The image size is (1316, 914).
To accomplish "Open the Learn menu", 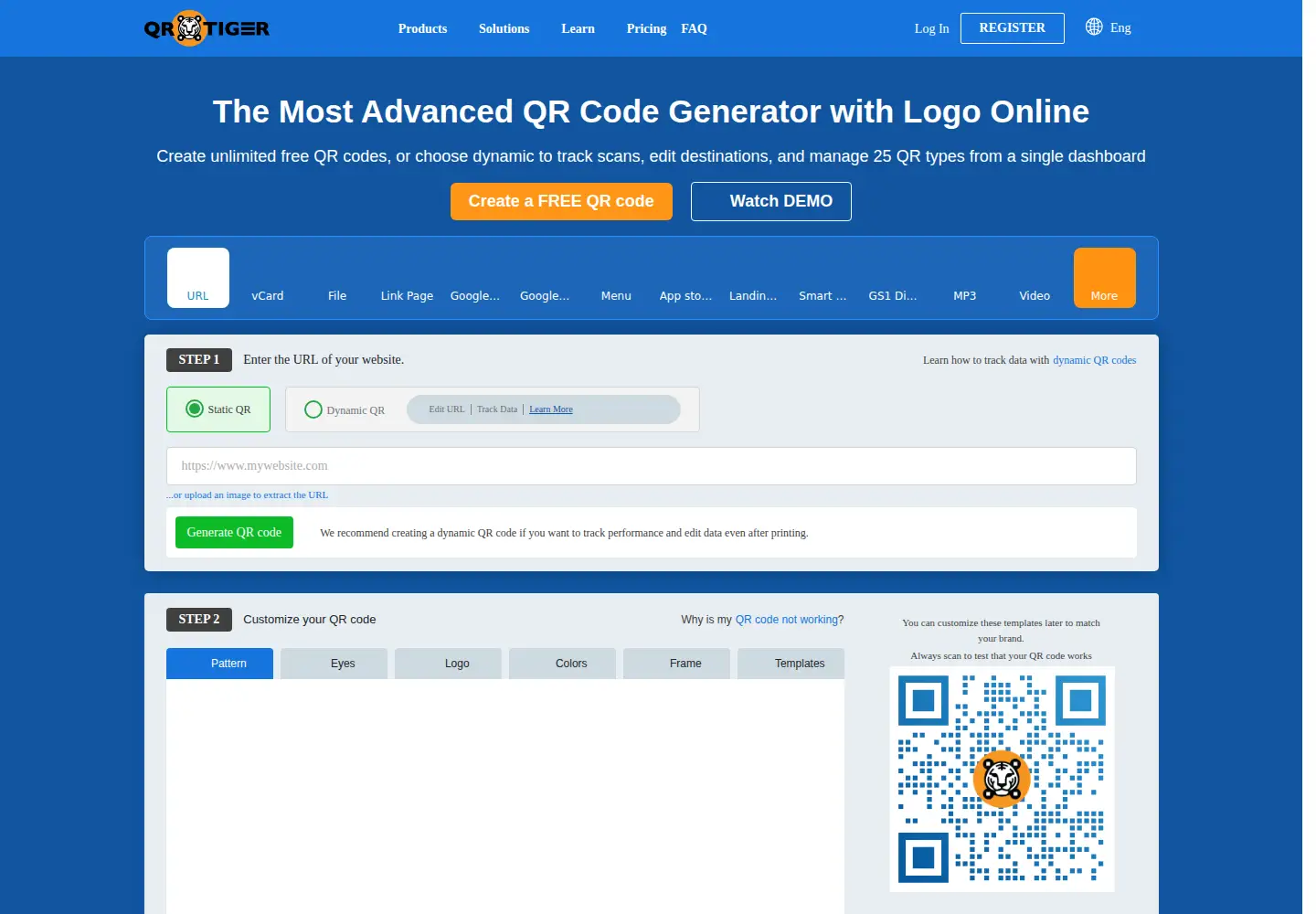I will point(578,28).
